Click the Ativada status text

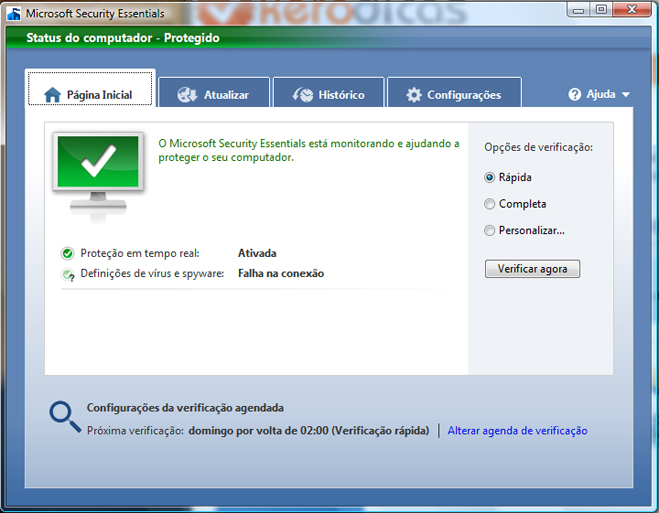(x=257, y=253)
